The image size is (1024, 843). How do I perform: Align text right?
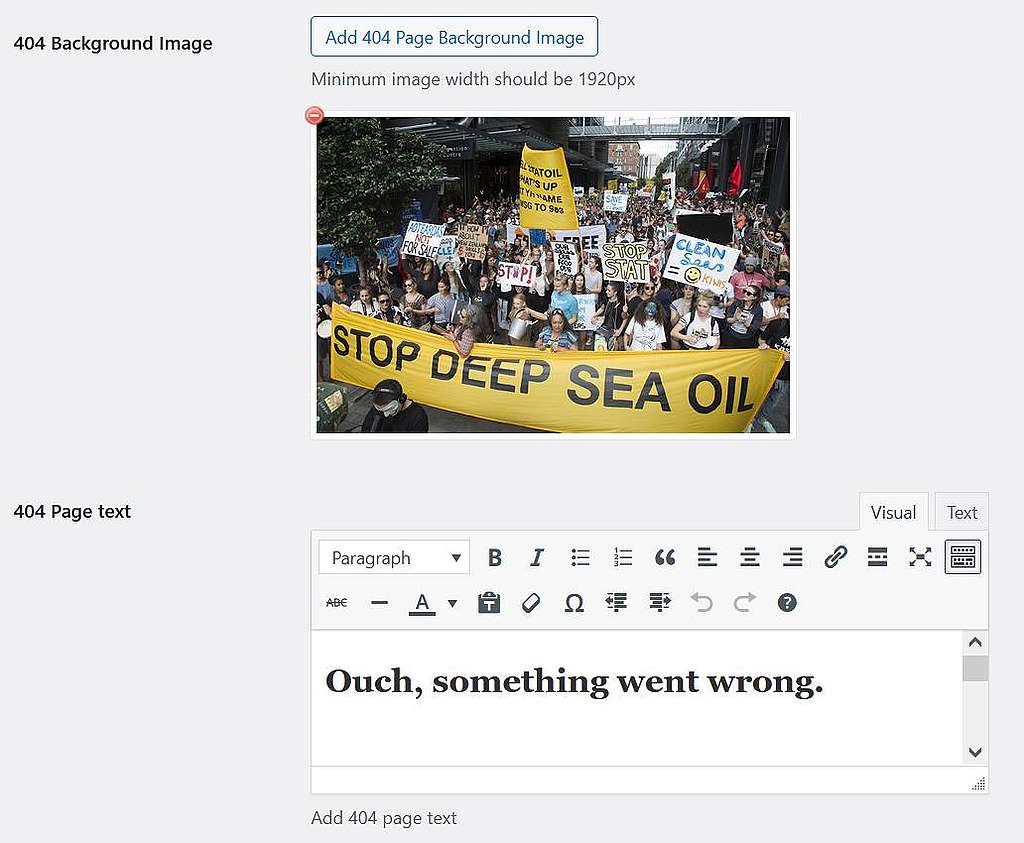point(792,558)
